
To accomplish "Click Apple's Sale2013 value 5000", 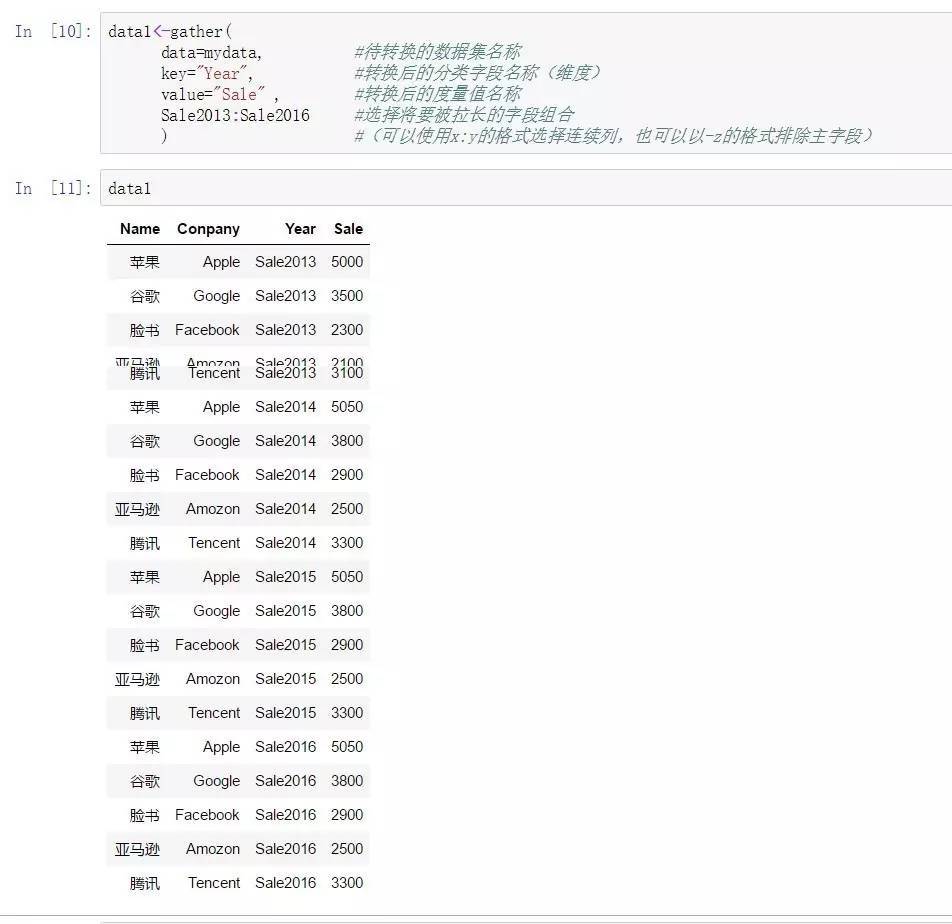I will 349,262.
